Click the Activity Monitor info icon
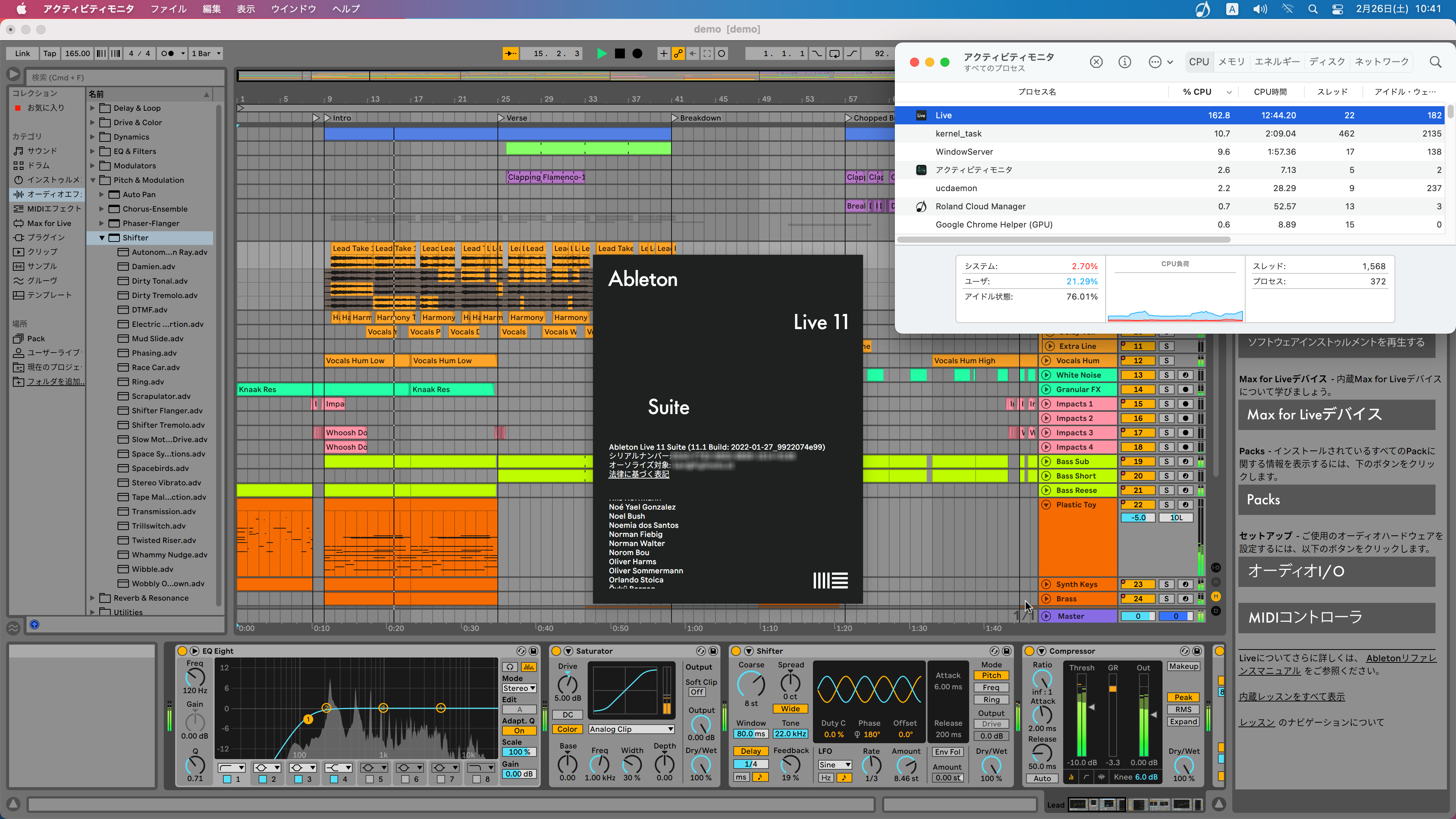 pos(1125,62)
